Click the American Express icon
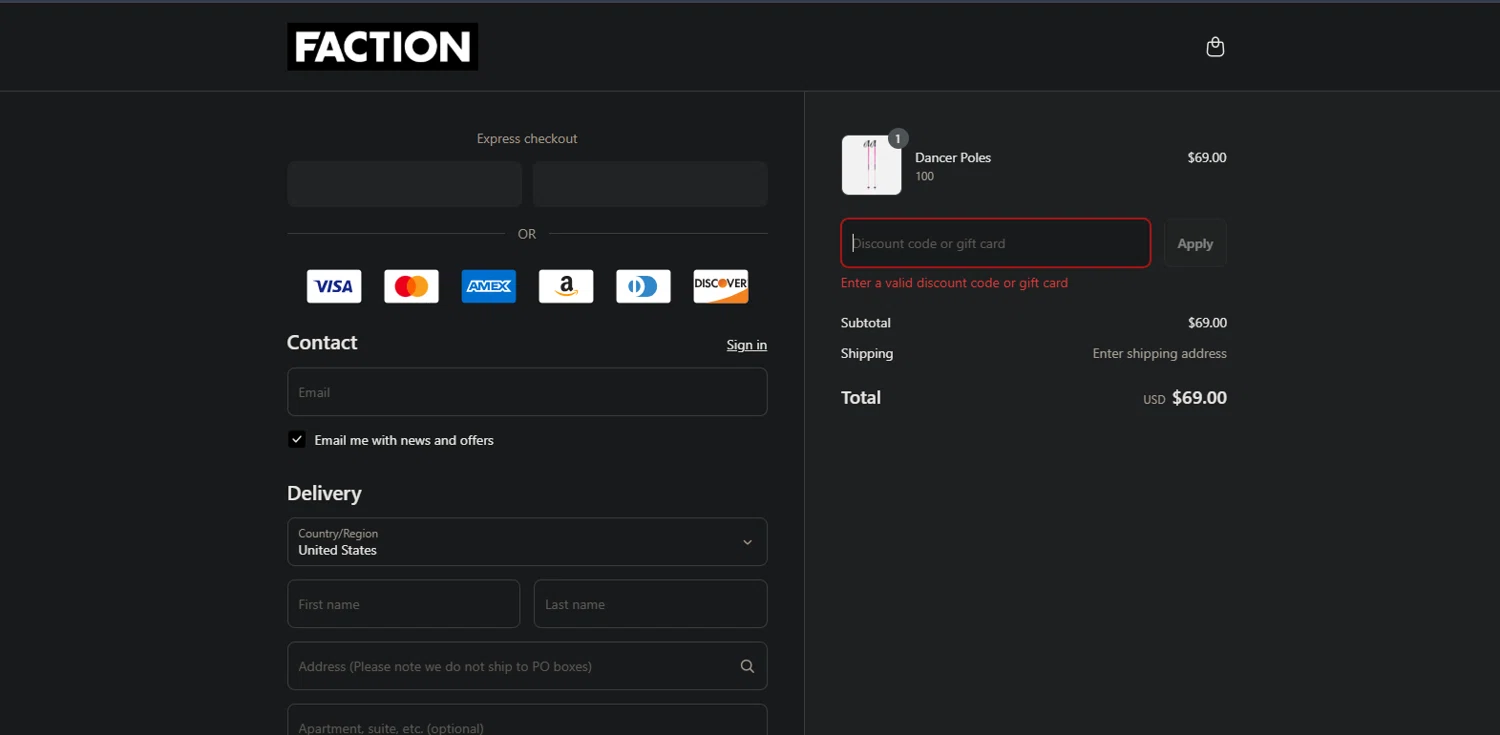This screenshot has width=1500, height=735. 489,286
